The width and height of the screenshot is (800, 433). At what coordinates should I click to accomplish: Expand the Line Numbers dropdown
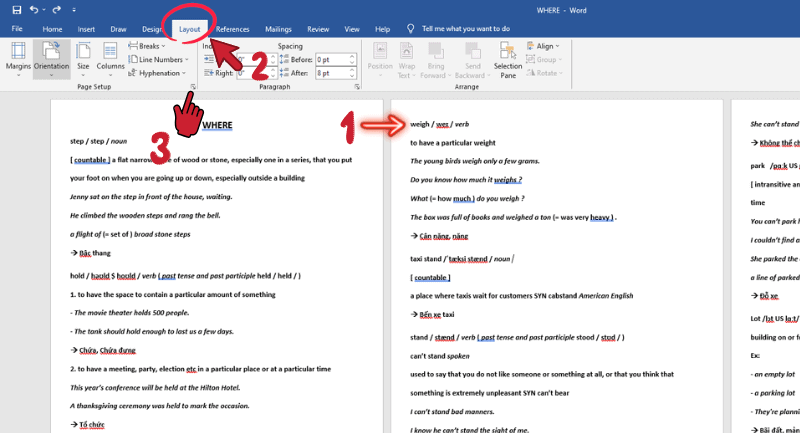pyautogui.click(x=160, y=59)
